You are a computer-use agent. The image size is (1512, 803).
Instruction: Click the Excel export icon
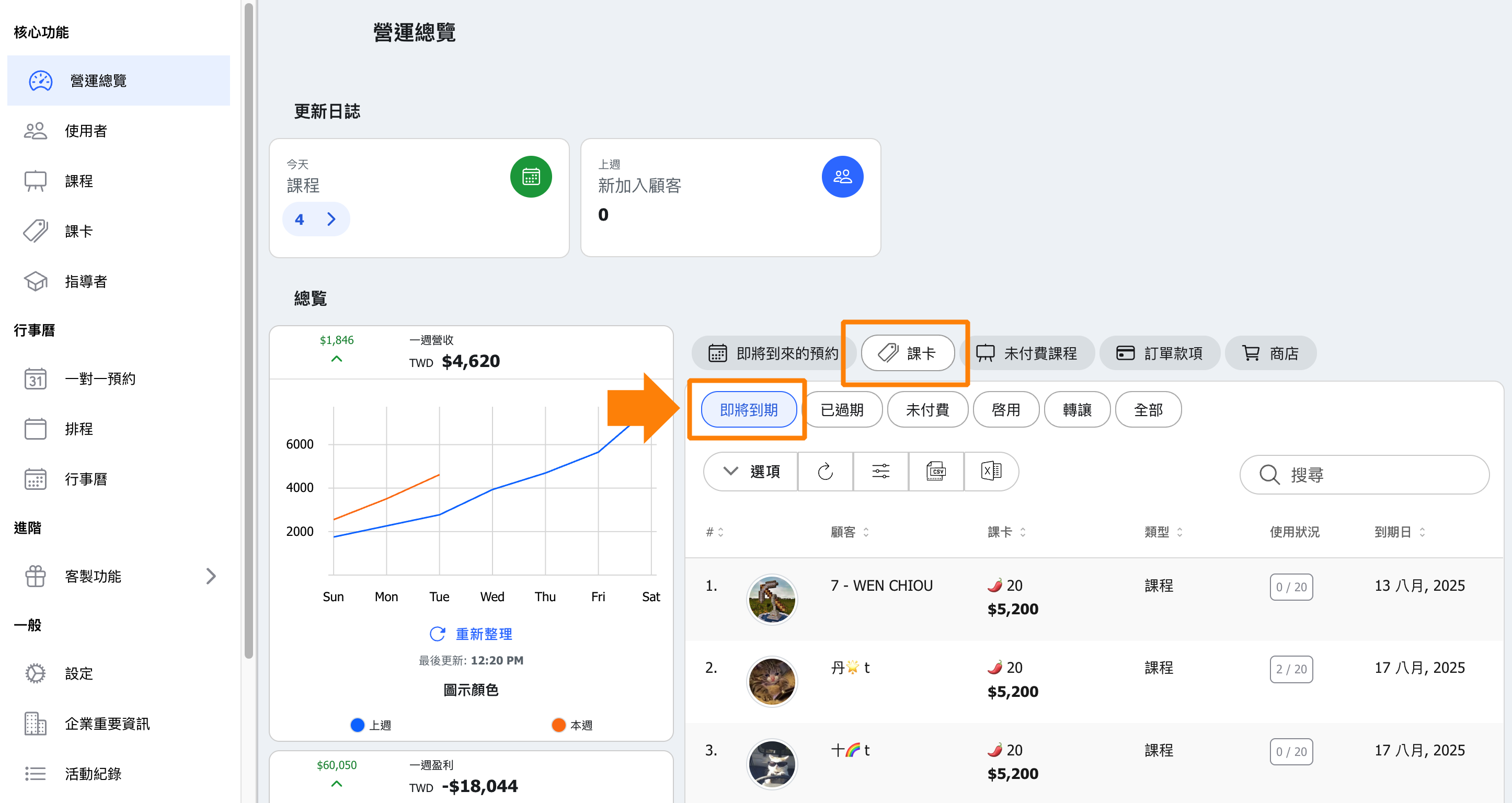[x=991, y=472]
